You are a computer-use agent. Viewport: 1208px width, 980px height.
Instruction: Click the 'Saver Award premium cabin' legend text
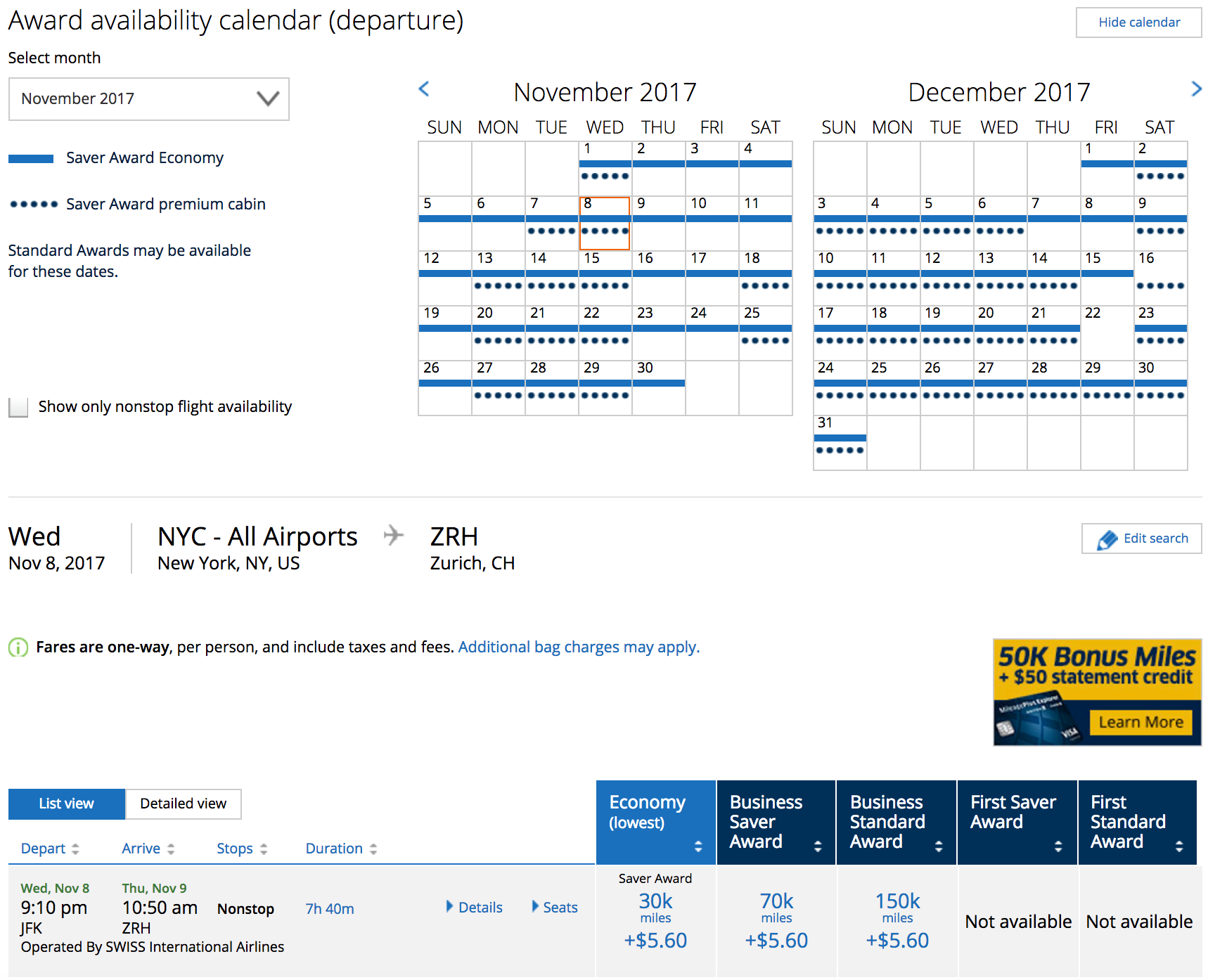tap(166, 205)
